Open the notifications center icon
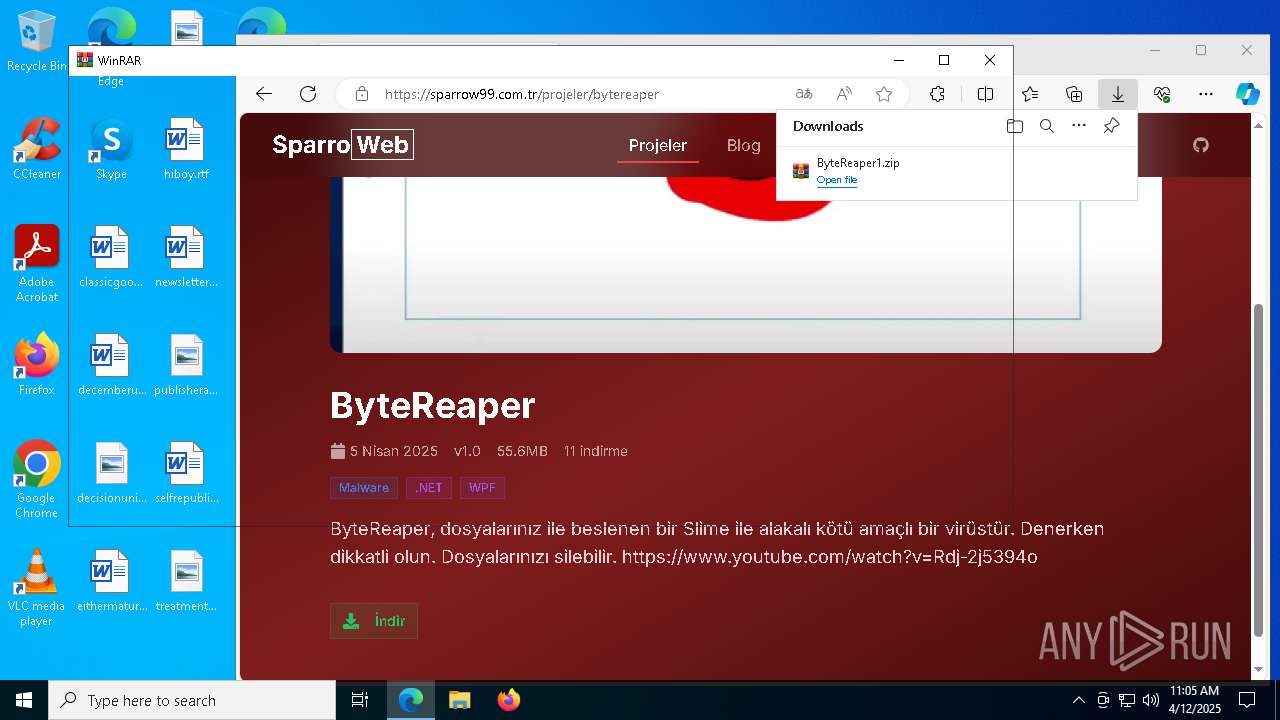Screen dimensions: 1280x720 point(1247,700)
